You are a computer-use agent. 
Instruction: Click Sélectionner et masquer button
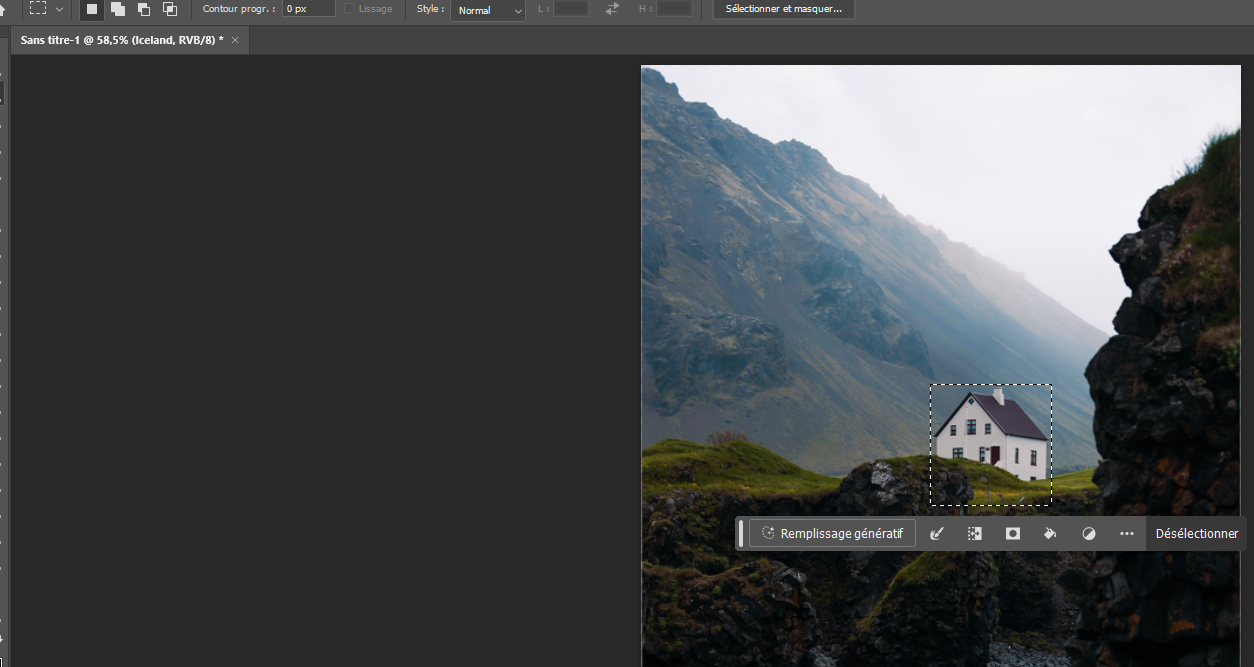(783, 9)
